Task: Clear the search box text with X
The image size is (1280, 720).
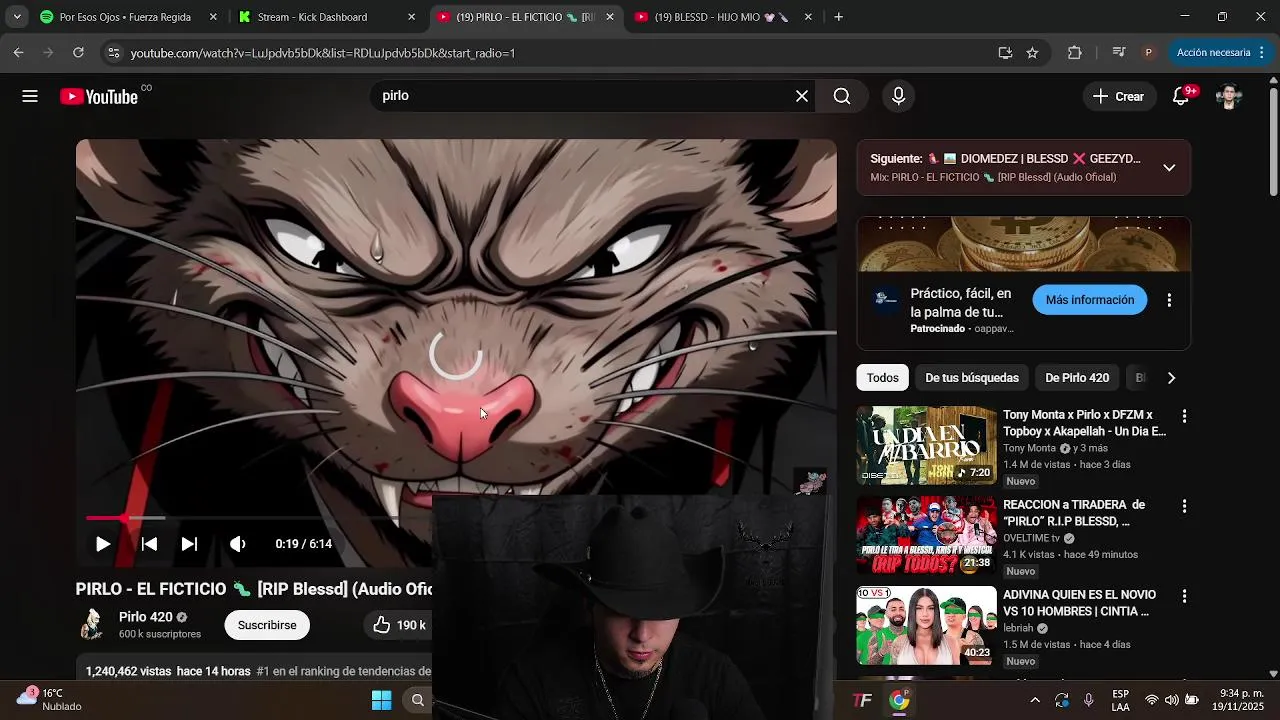Action: click(x=802, y=96)
